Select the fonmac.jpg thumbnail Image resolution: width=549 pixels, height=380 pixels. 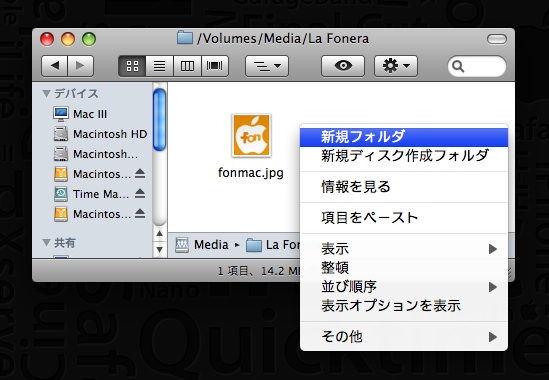click(251, 135)
